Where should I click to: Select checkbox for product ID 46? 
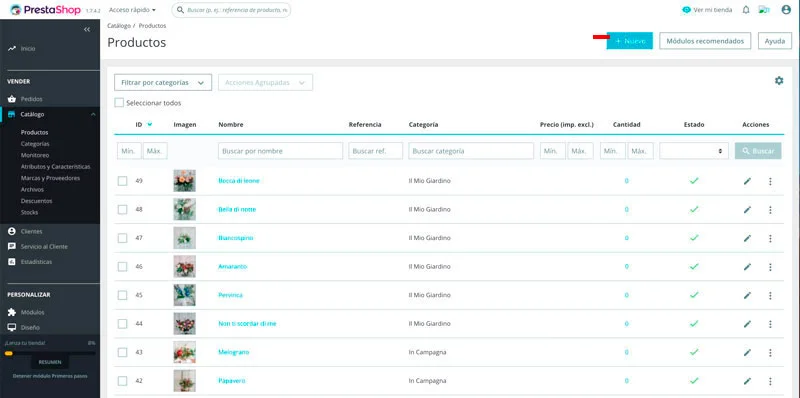click(122, 266)
